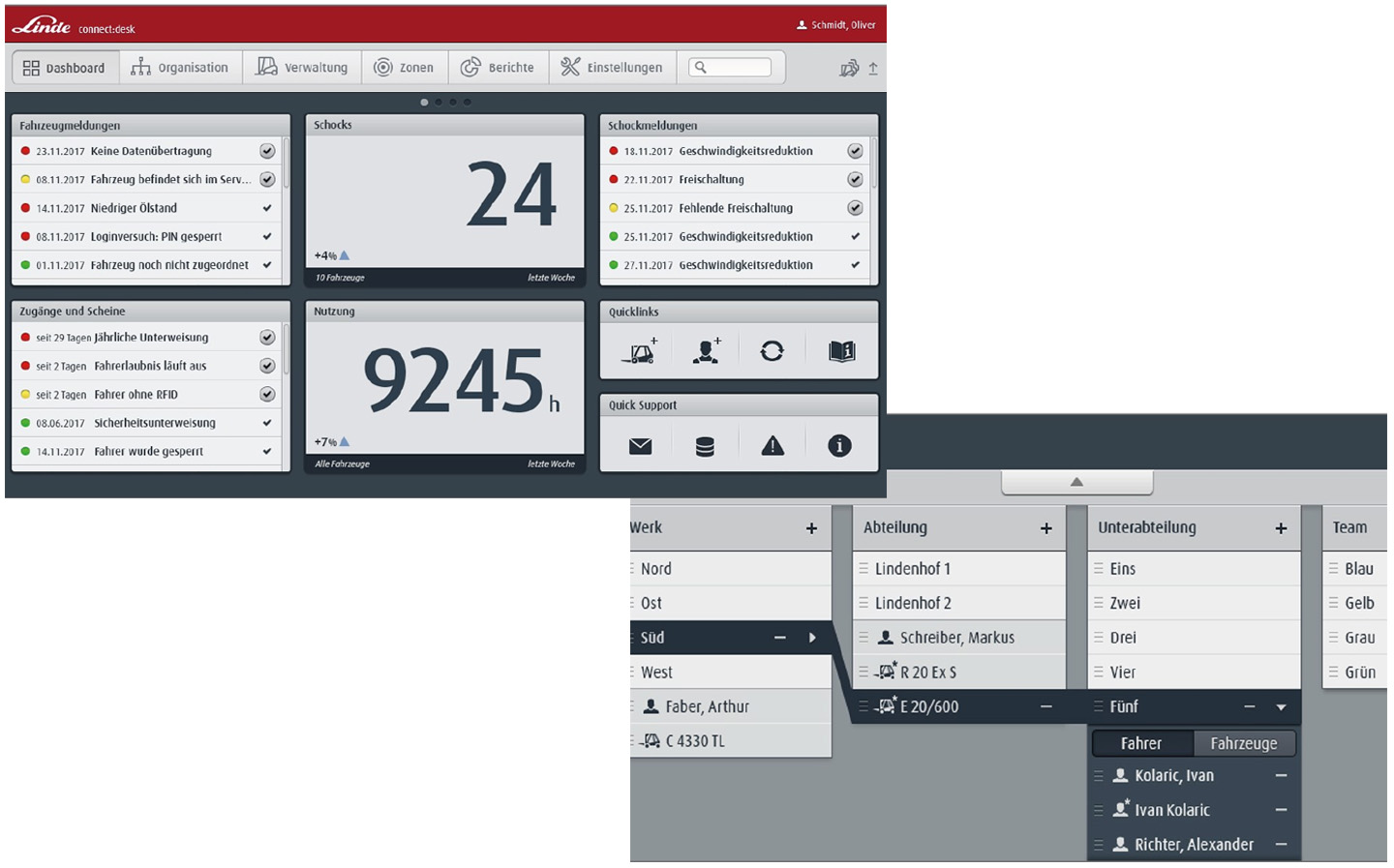
Task: Toggle the first Geschwindigkeitsreduktion checkmark
Action: tap(857, 151)
